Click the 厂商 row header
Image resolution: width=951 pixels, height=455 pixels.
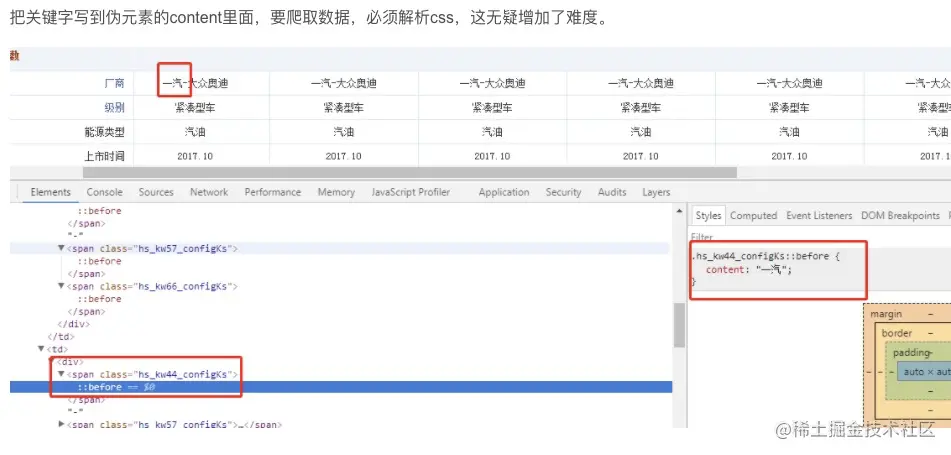click(114, 83)
